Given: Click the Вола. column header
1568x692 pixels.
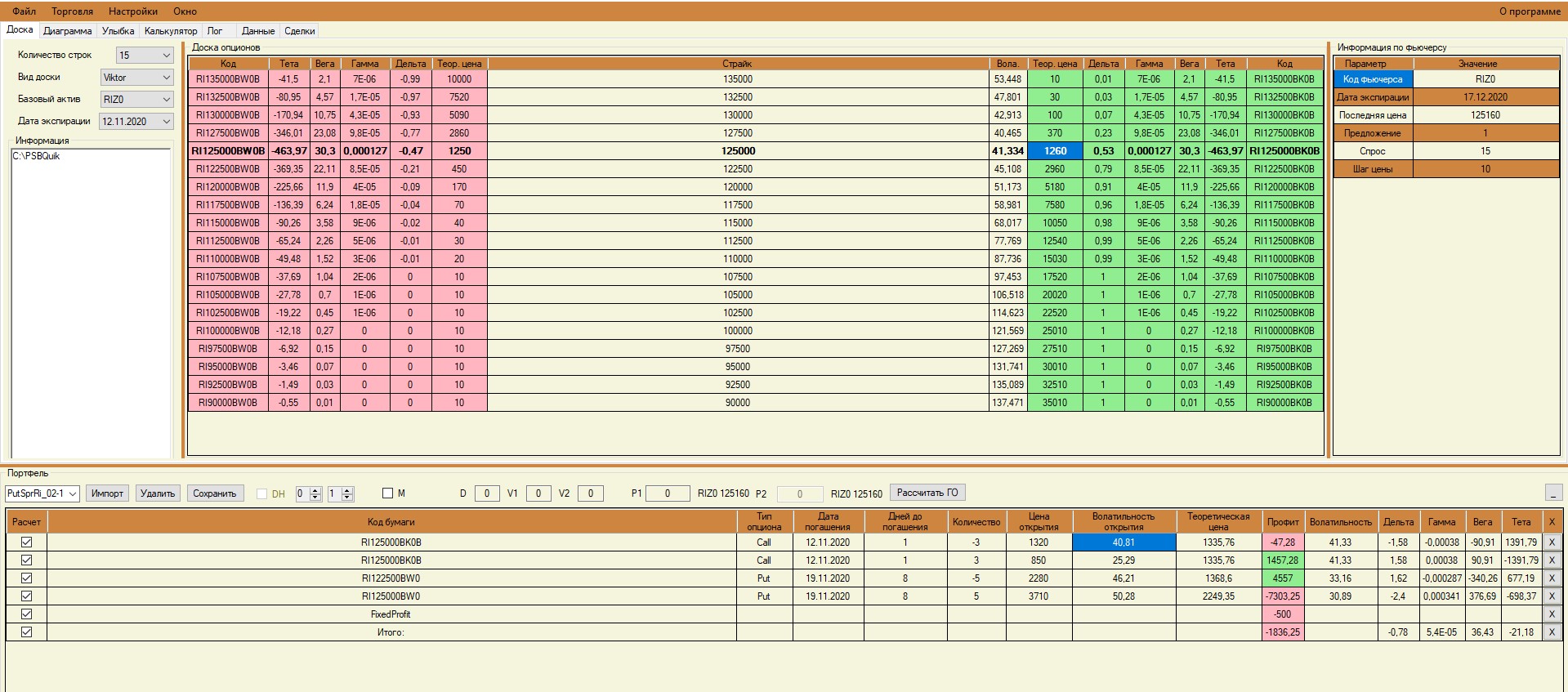Looking at the screenshot, I should 1008,64.
